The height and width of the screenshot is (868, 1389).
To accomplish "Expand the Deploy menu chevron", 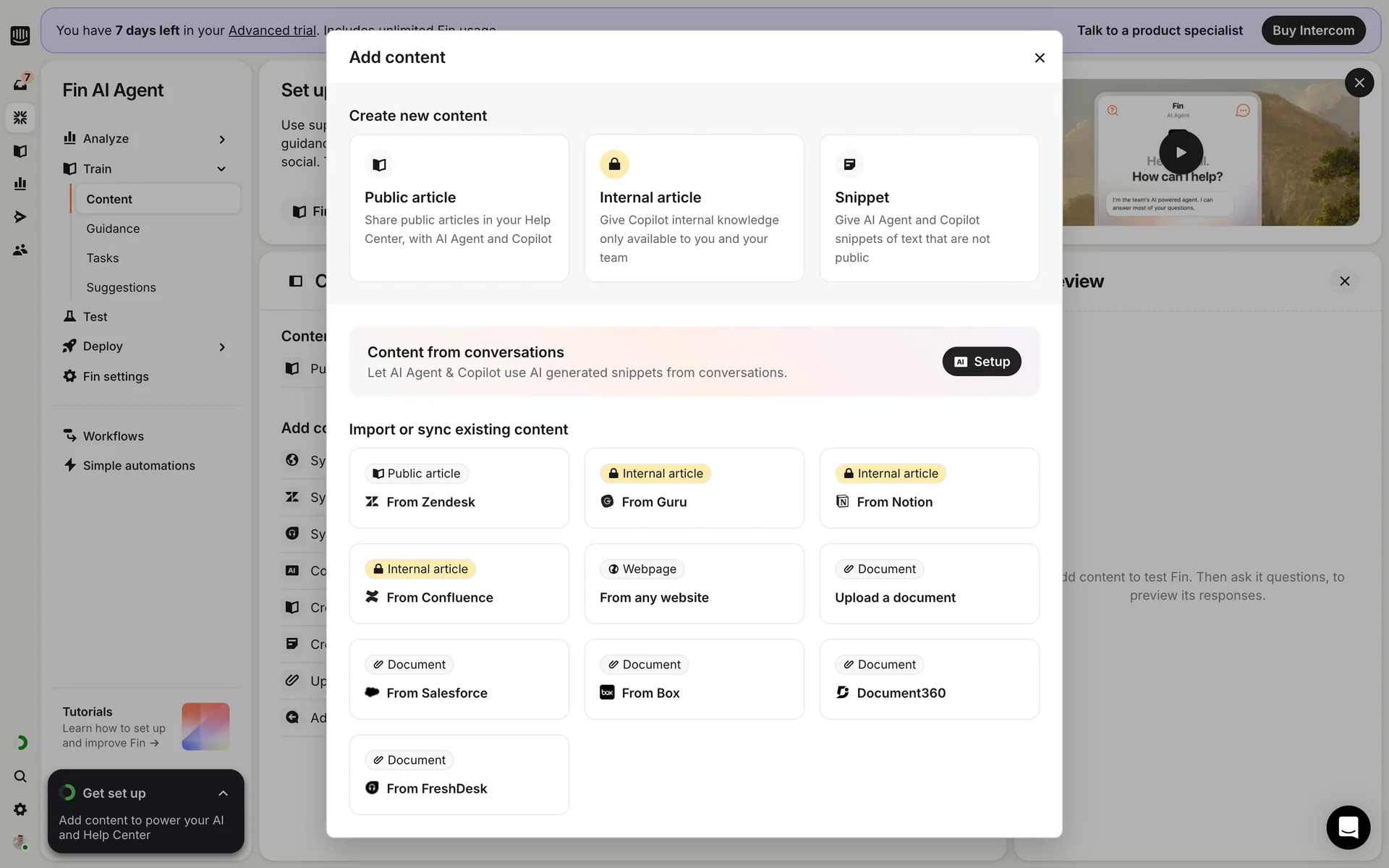I will click(222, 347).
